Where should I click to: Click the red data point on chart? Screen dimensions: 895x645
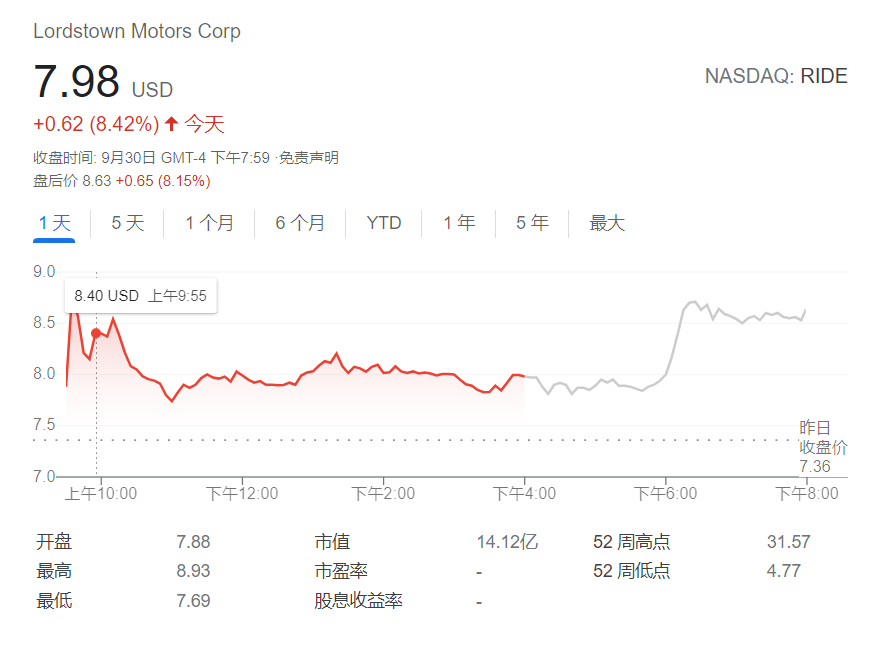(x=96, y=333)
